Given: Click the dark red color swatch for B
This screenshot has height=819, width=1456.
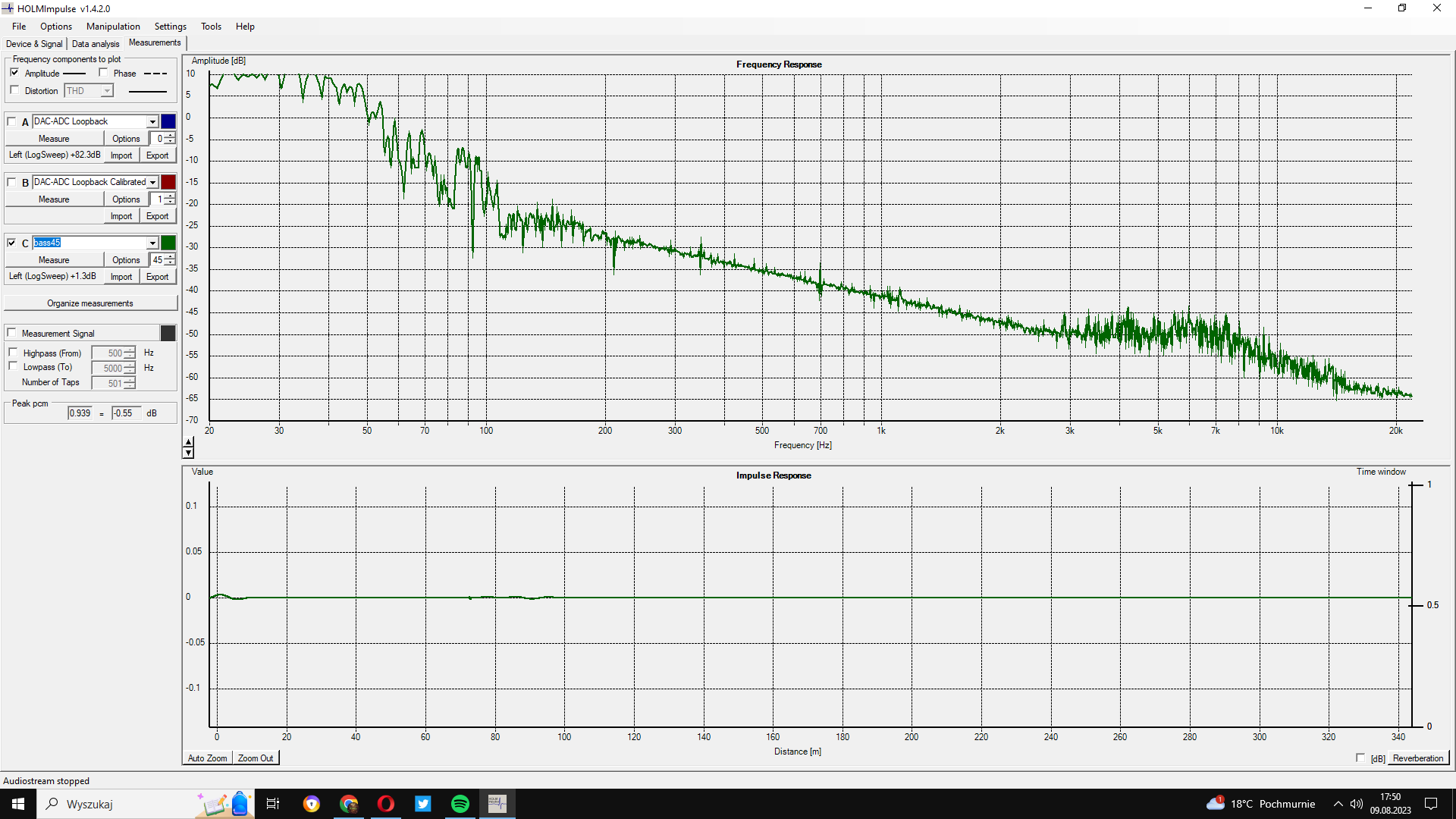Looking at the screenshot, I should click(x=168, y=182).
